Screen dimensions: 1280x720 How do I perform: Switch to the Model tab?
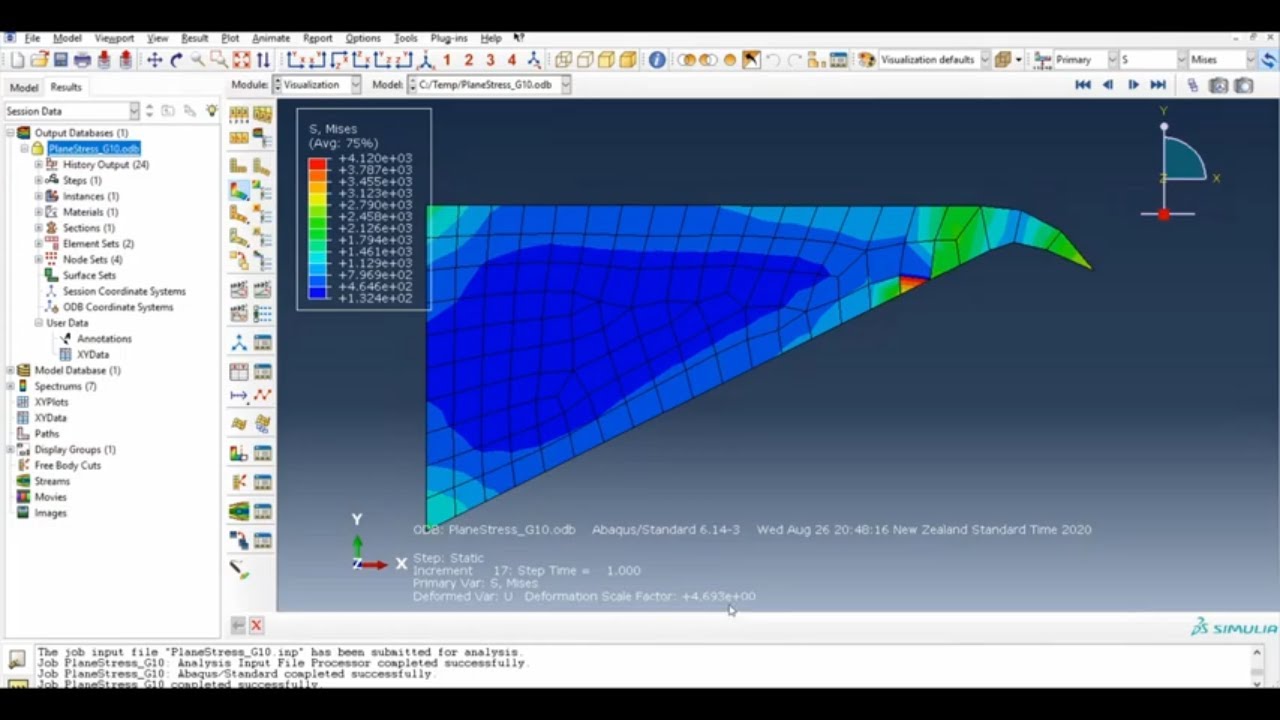pos(24,87)
